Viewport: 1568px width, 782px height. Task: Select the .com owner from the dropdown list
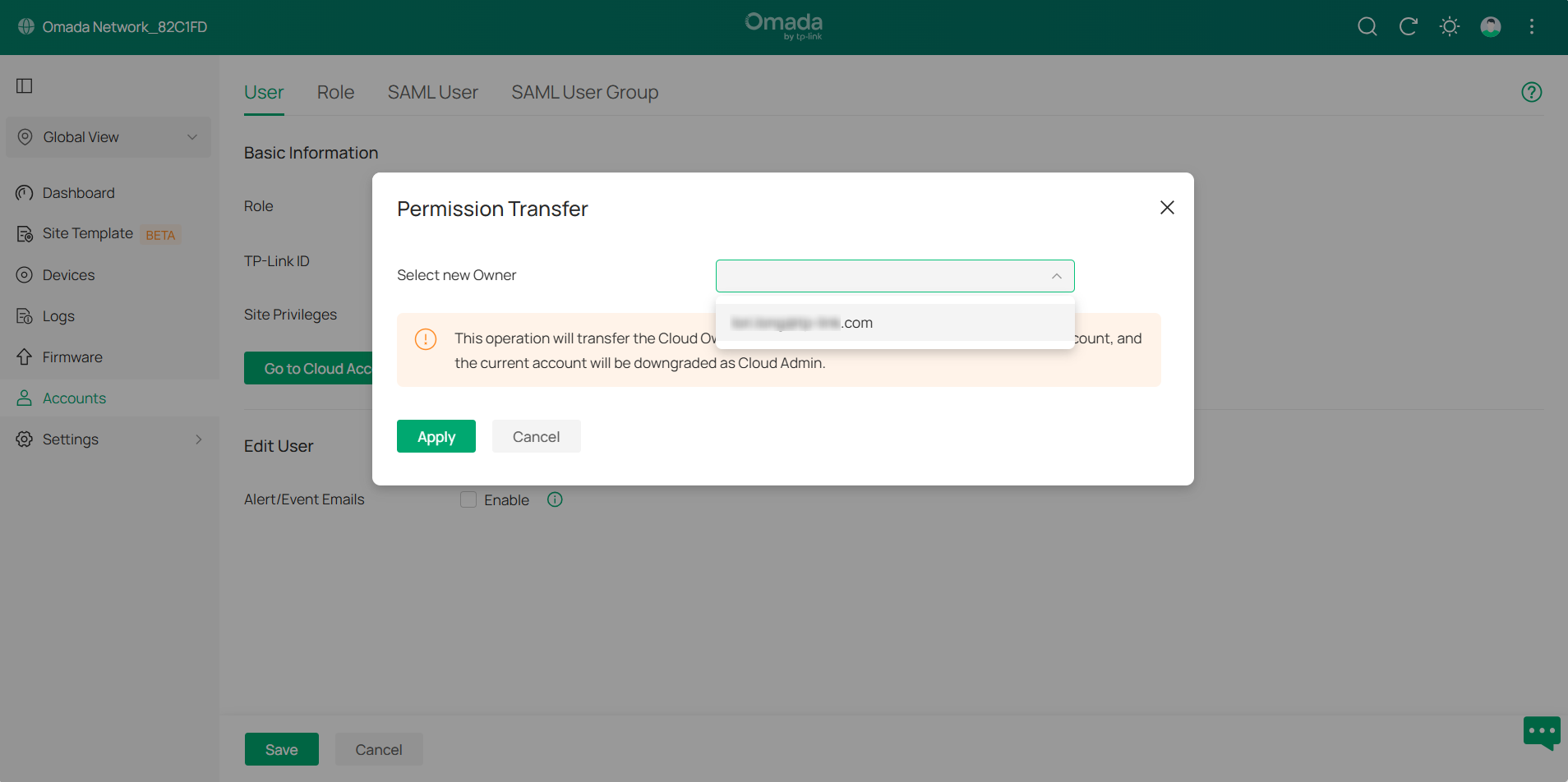point(894,322)
